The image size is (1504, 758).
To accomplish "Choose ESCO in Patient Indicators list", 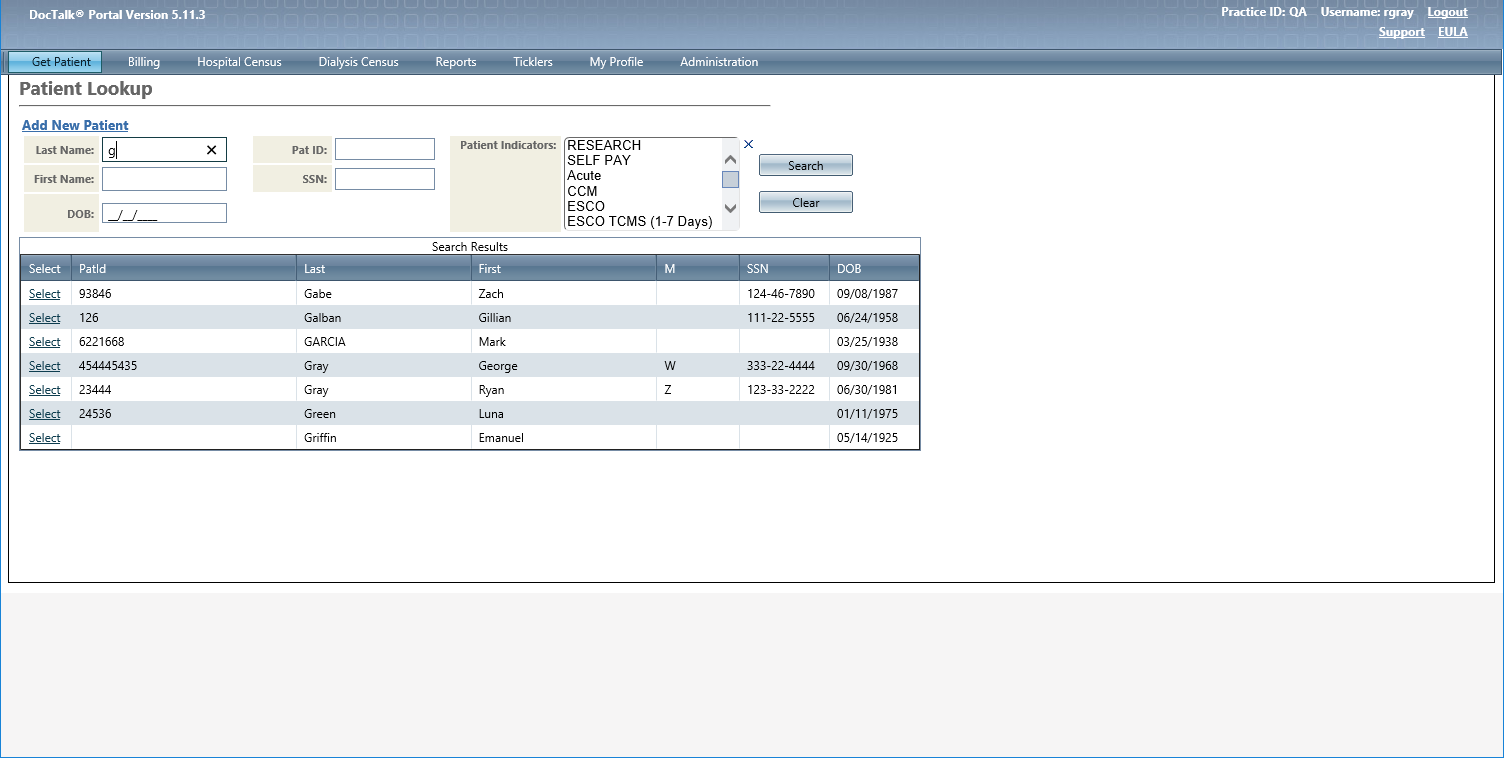I will (586, 206).
